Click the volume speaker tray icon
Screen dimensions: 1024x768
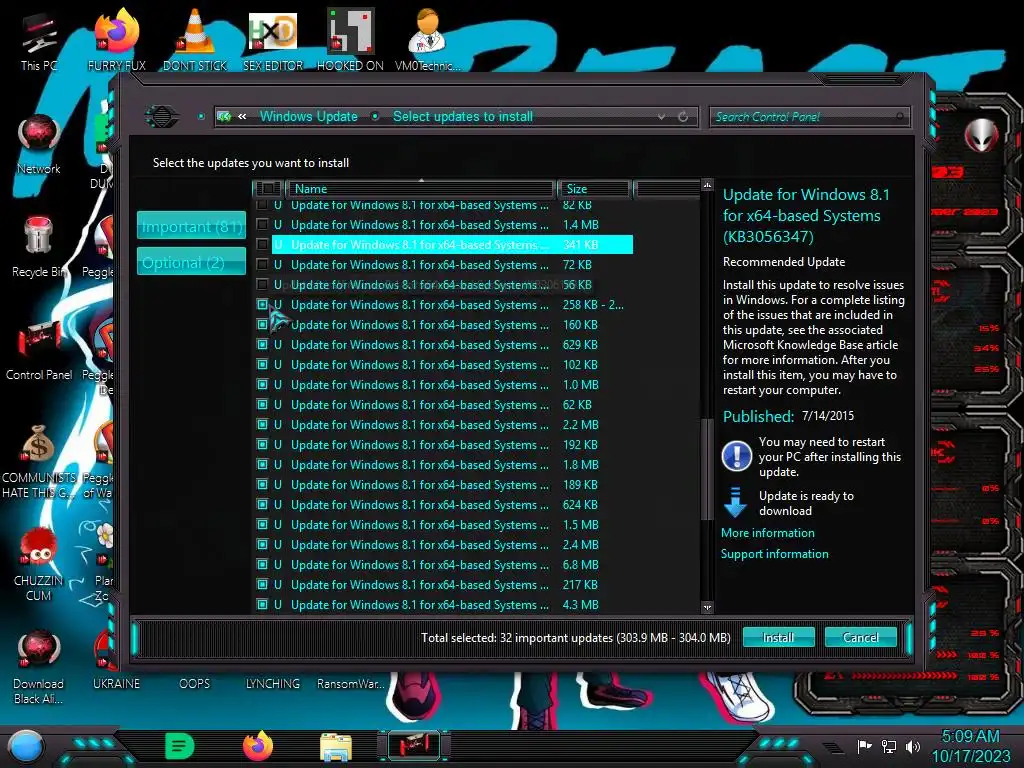pyautogui.click(x=912, y=746)
